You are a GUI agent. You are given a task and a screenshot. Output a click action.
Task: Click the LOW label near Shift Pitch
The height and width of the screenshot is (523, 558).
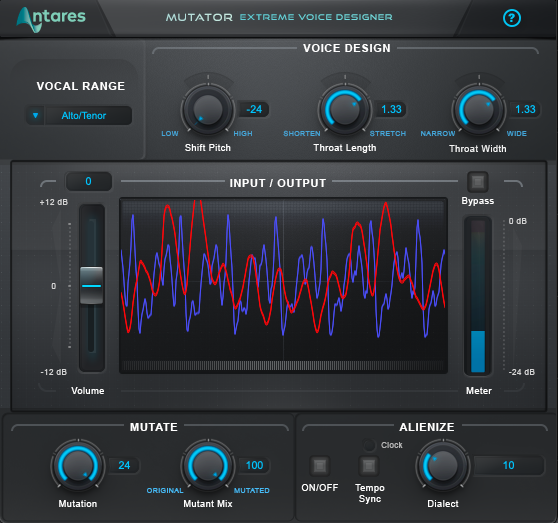click(170, 133)
